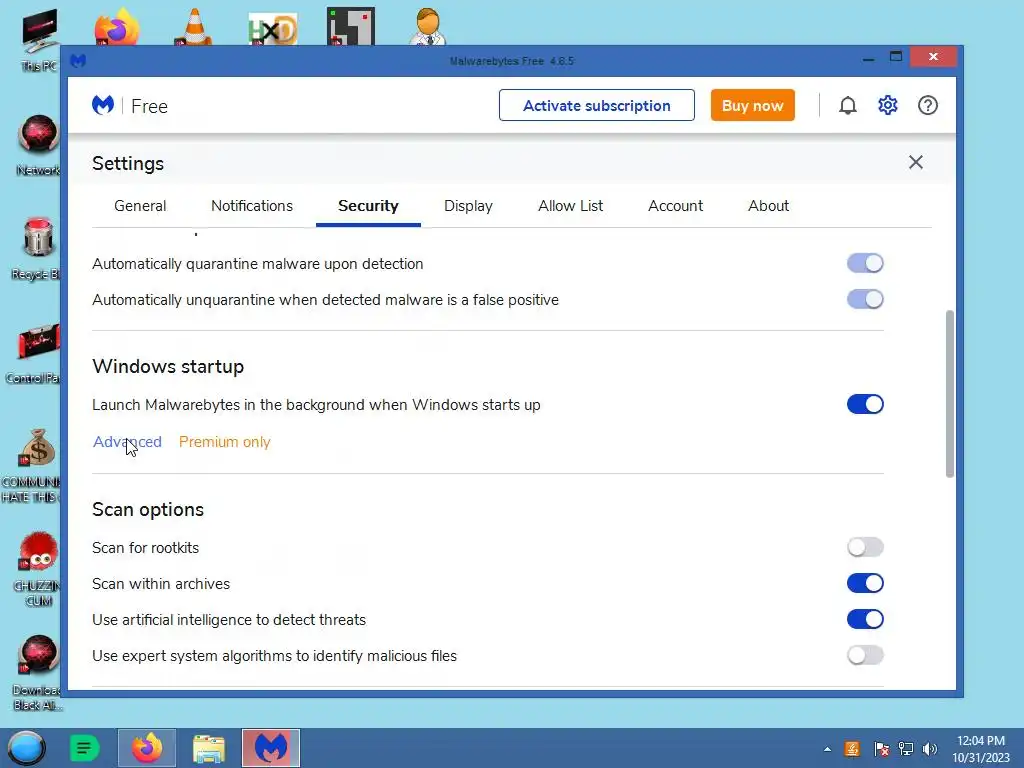The width and height of the screenshot is (1024, 768).
Task: Enable Scan for rootkits
Action: click(865, 547)
